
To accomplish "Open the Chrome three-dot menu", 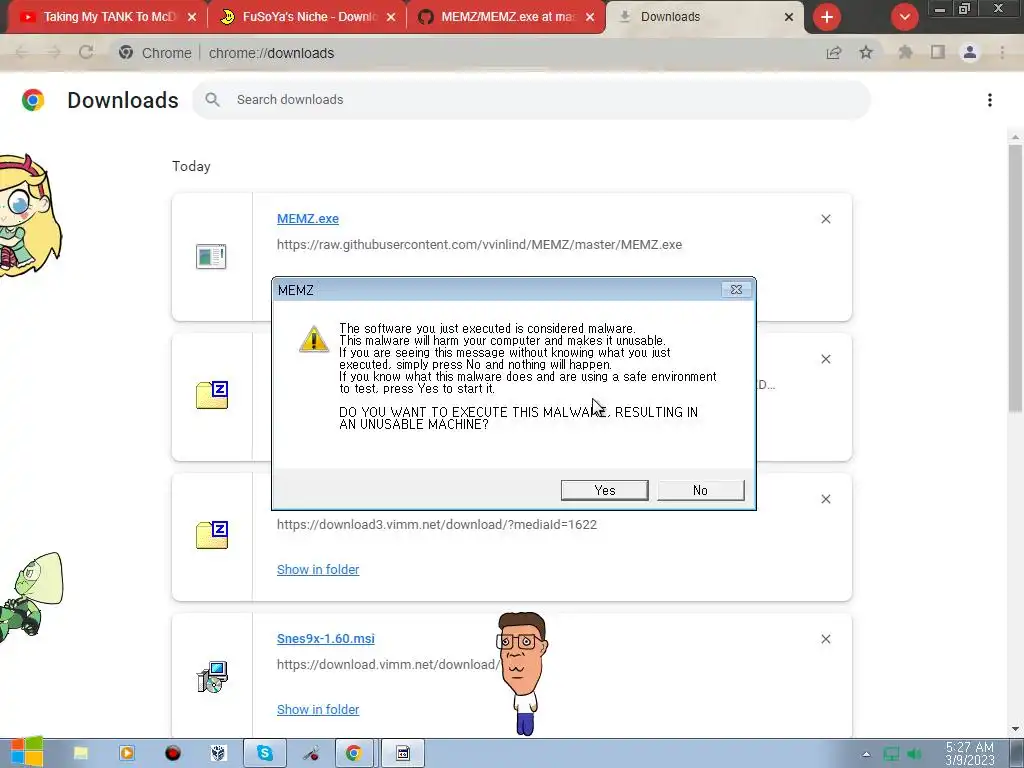I will click(x=1002, y=52).
